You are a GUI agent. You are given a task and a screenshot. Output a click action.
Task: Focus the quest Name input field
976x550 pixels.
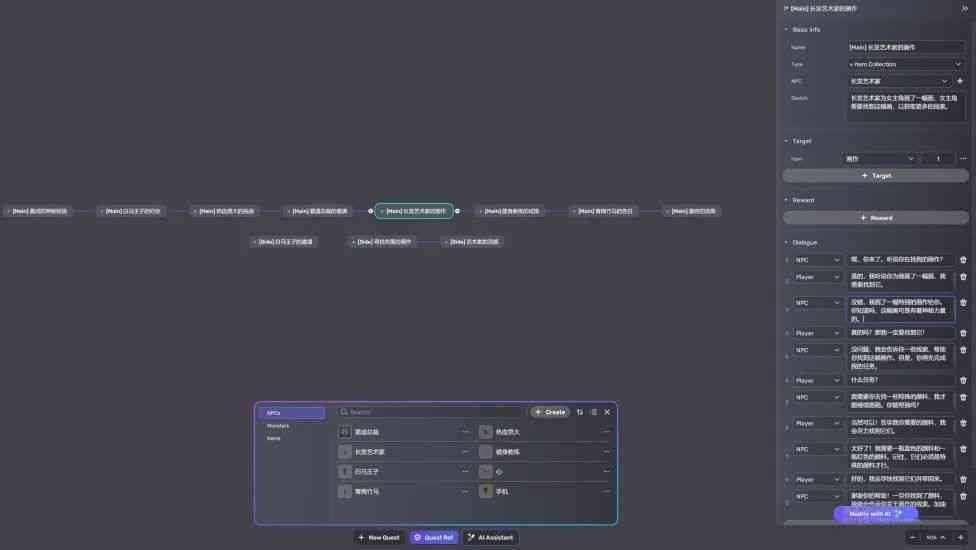[906, 47]
